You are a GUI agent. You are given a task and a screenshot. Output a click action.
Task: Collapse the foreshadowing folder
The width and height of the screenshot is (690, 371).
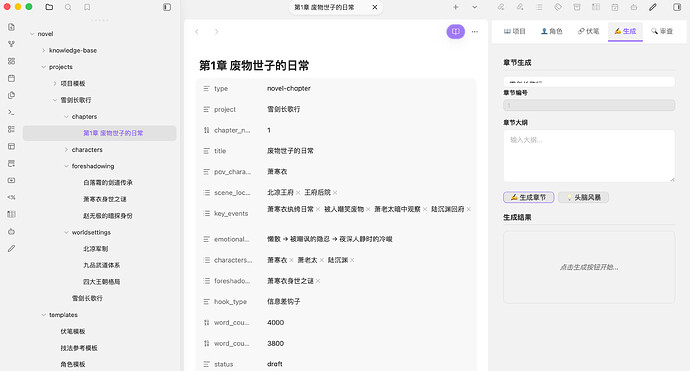pos(66,166)
